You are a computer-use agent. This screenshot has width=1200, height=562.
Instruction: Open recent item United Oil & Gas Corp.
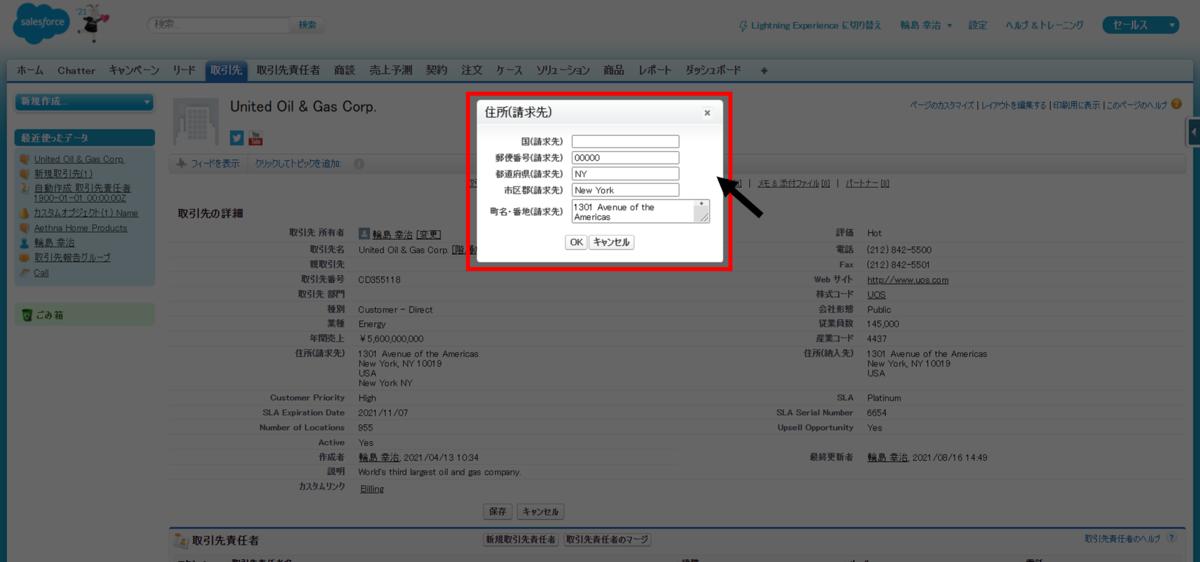tap(79, 159)
